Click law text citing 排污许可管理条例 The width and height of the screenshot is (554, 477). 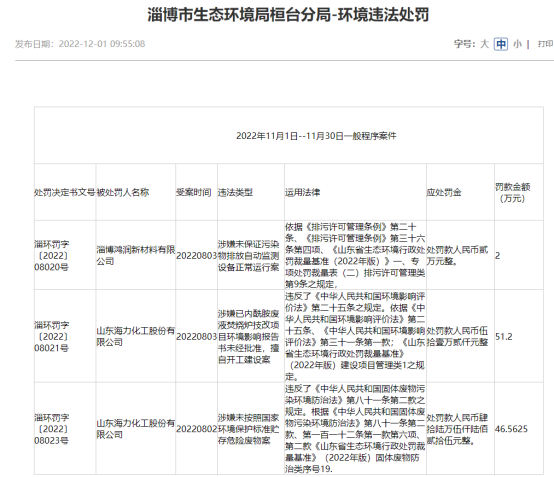point(355,255)
